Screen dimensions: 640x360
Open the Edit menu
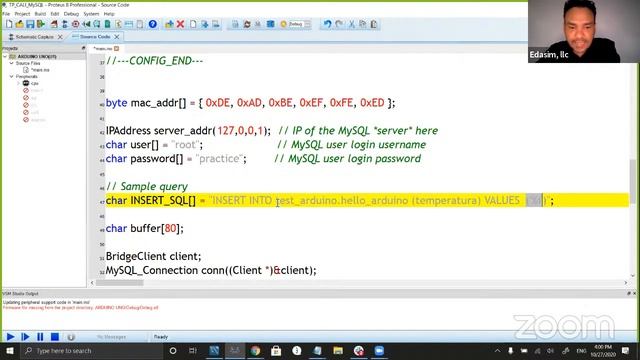tap(55, 14)
